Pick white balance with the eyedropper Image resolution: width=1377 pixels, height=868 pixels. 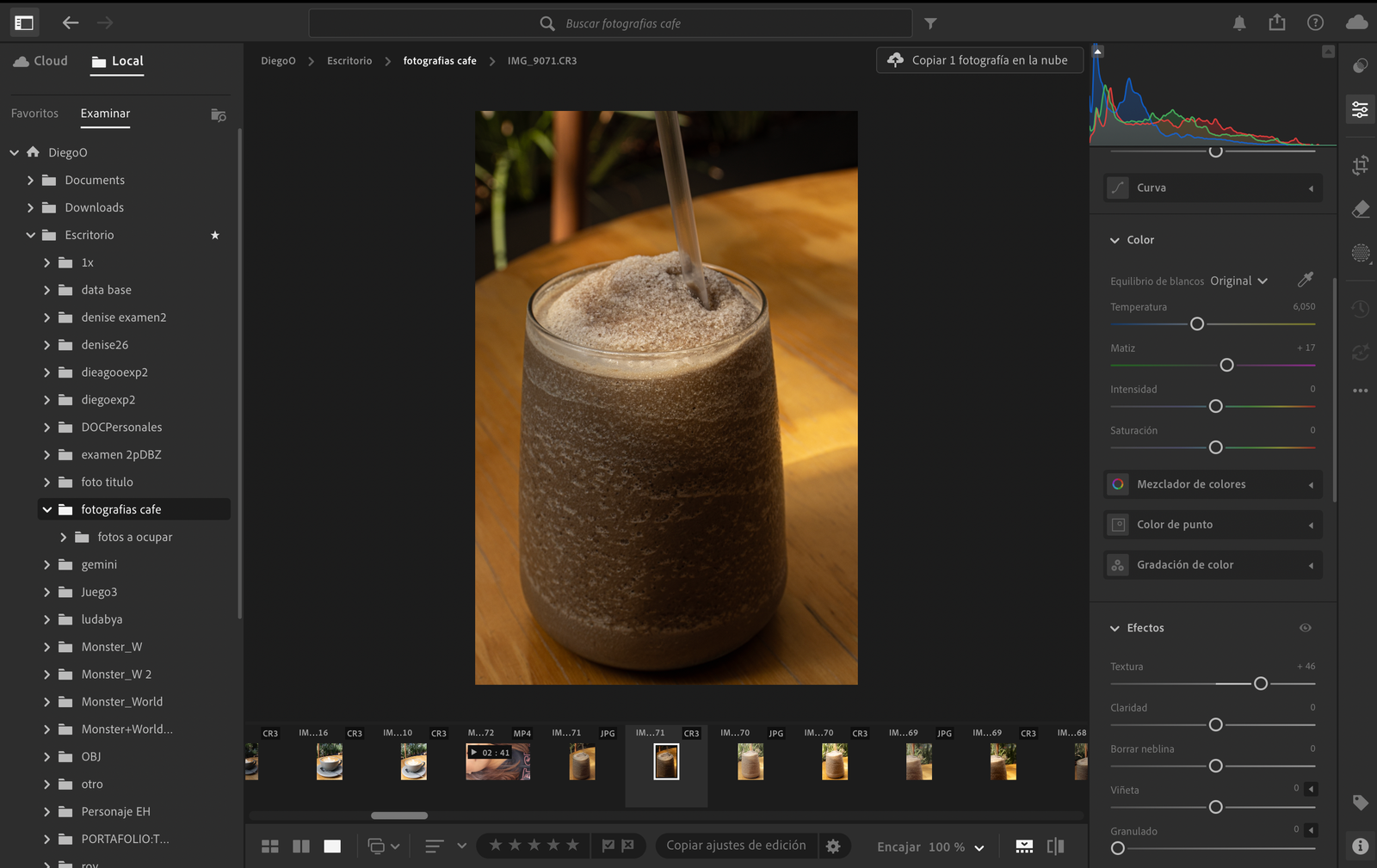pyautogui.click(x=1305, y=280)
